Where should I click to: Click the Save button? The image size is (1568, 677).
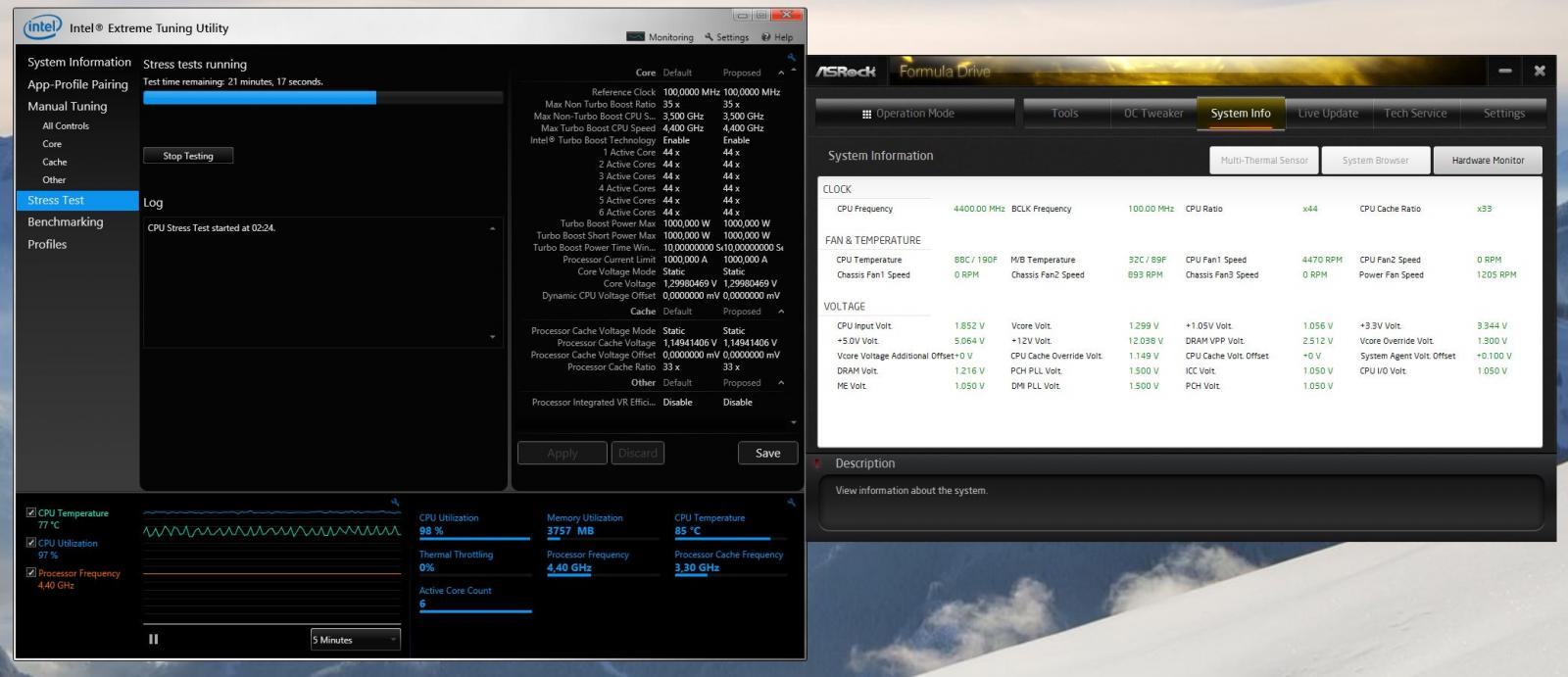767,453
